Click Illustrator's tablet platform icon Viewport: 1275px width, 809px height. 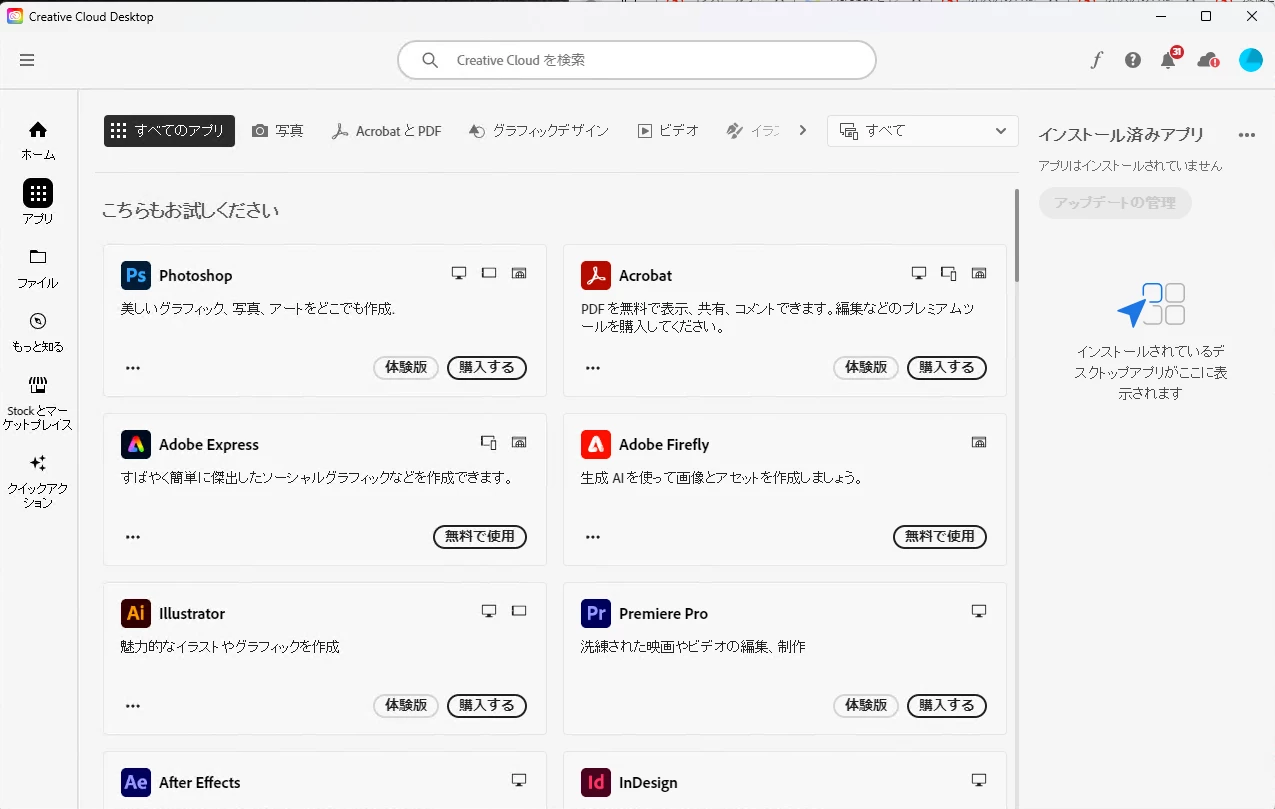point(519,611)
